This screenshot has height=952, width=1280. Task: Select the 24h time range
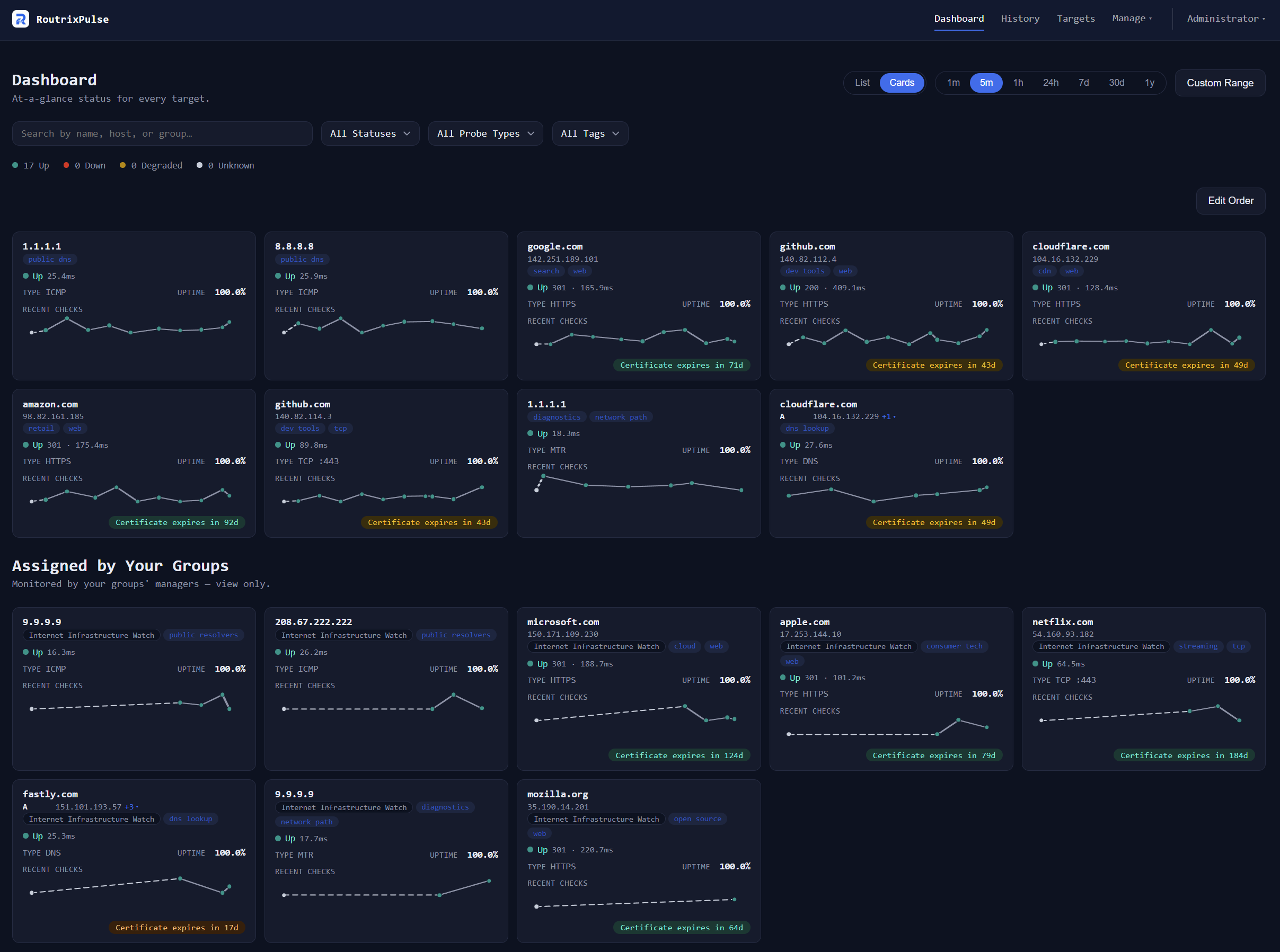pyautogui.click(x=1051, y=83)
